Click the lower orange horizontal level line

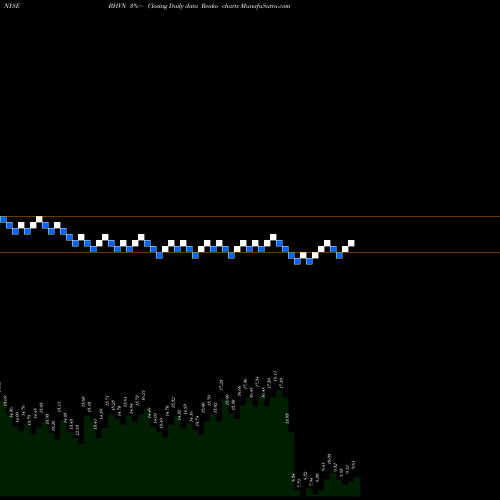click(x=250, y=253)
